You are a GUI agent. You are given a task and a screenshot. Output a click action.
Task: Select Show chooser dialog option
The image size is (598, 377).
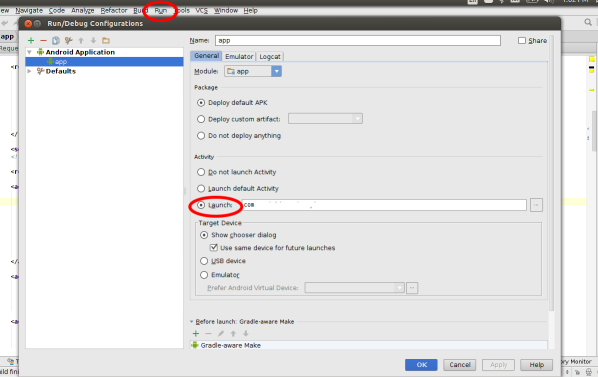pos(204,235)
